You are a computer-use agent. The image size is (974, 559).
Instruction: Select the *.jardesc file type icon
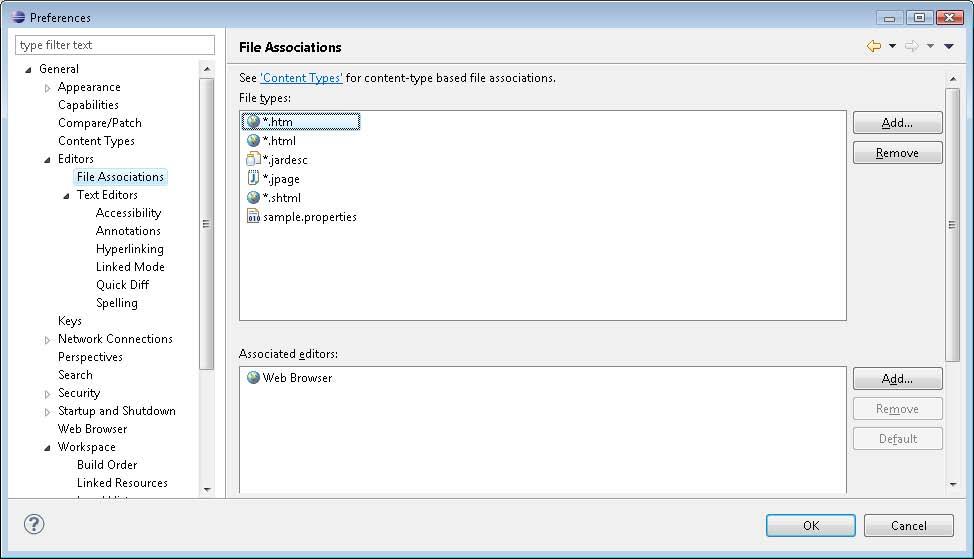click(253, 160)
